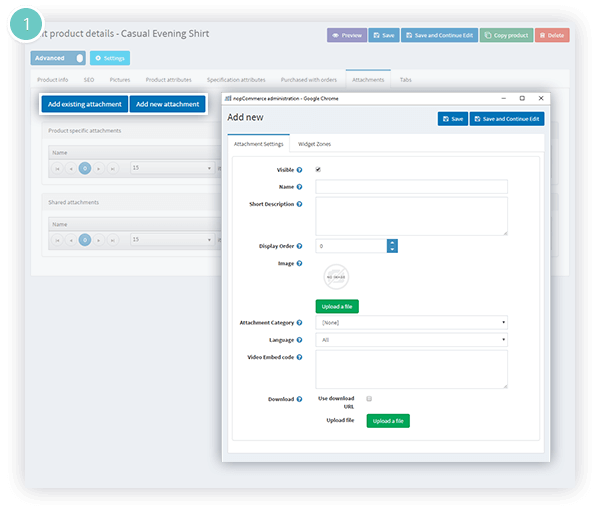Click current page number in Product specific attachments pager
600x510 pixels.
pos(85,168)
